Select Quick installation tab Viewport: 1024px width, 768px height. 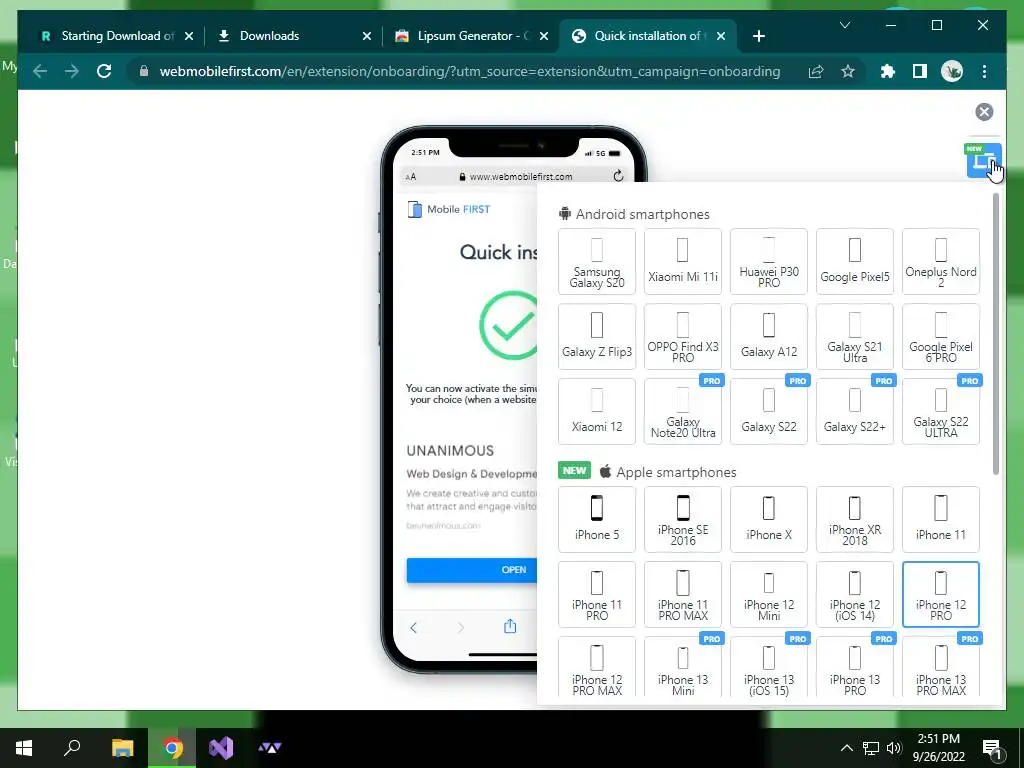647,36
